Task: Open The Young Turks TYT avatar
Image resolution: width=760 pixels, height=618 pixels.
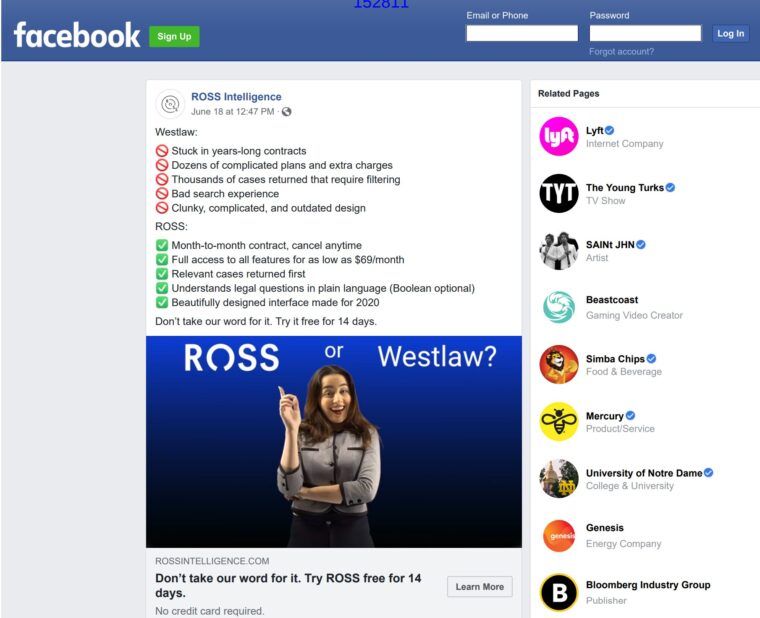Action: 559,193
